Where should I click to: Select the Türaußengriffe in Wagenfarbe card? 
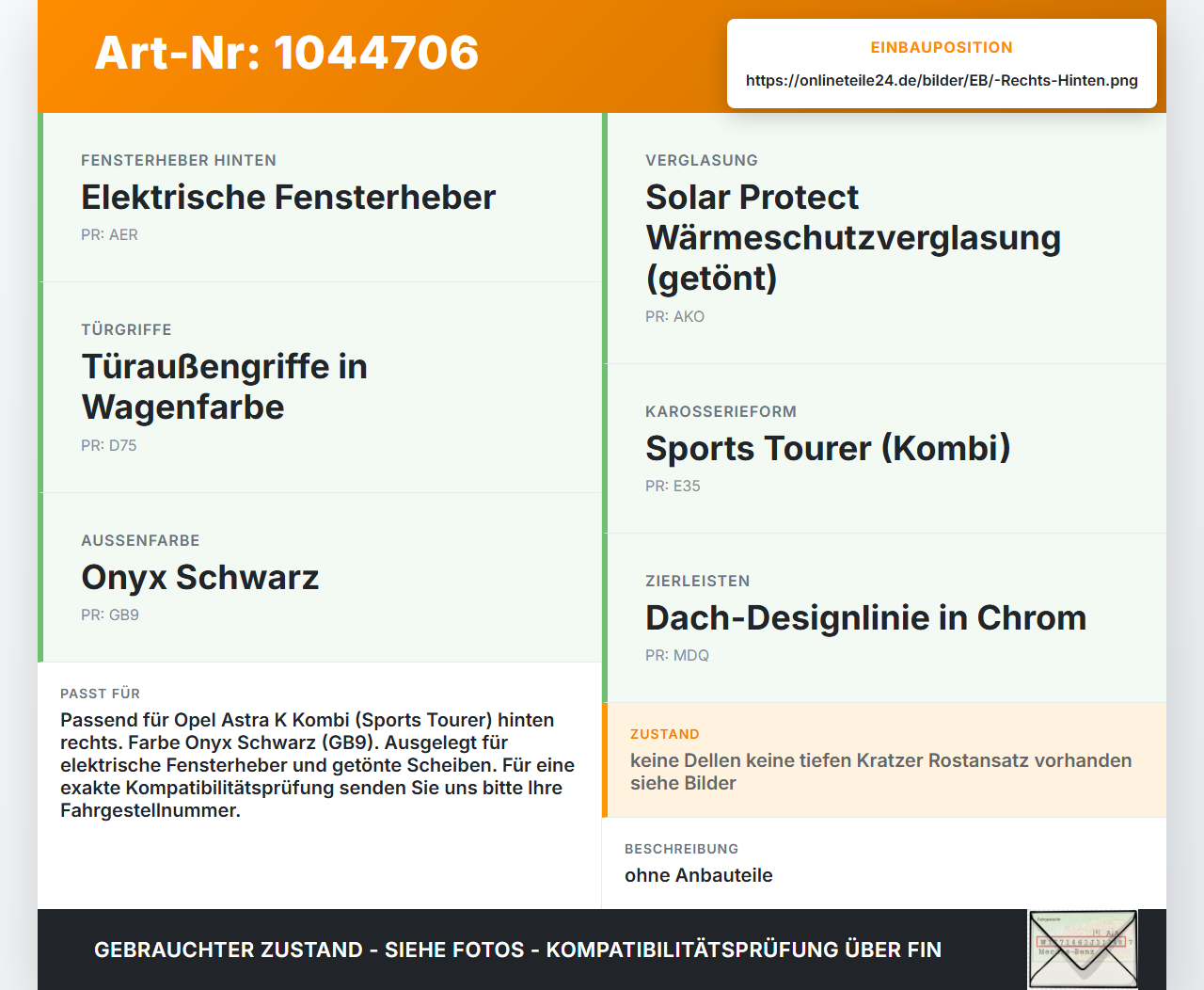320,388
